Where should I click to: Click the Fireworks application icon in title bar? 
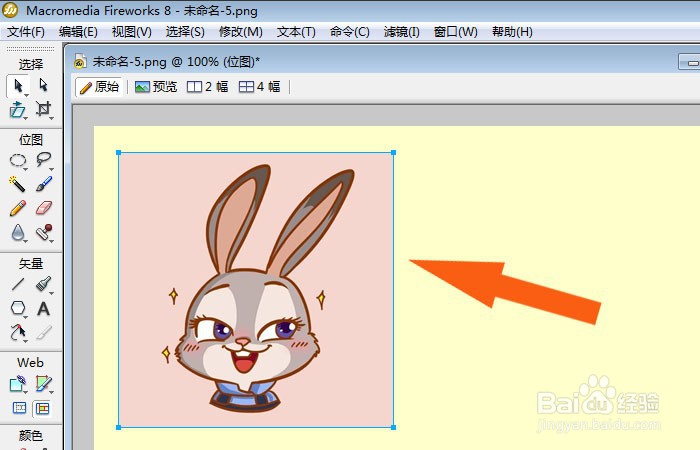(x=10, y=10)
